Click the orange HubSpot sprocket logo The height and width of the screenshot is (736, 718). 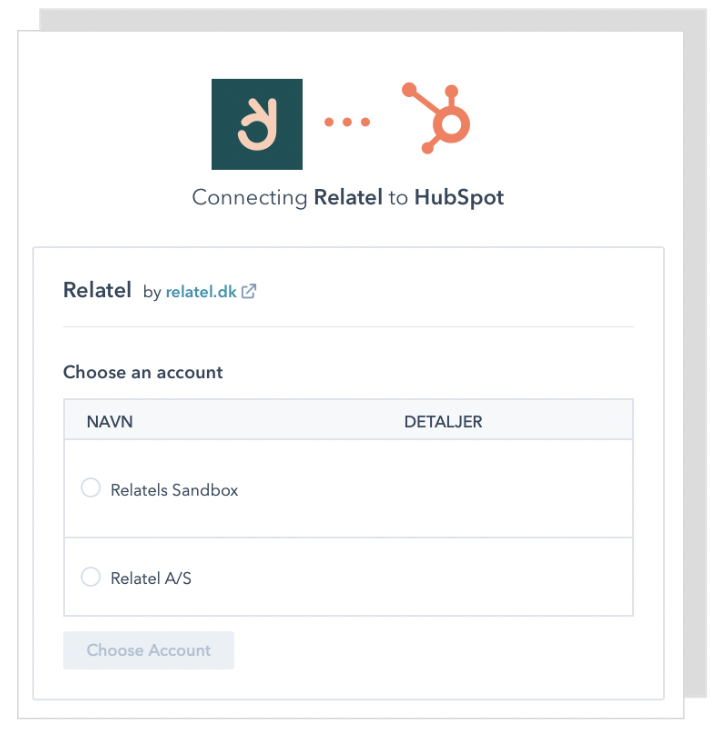pyautogui.click(x=436, y=119)
